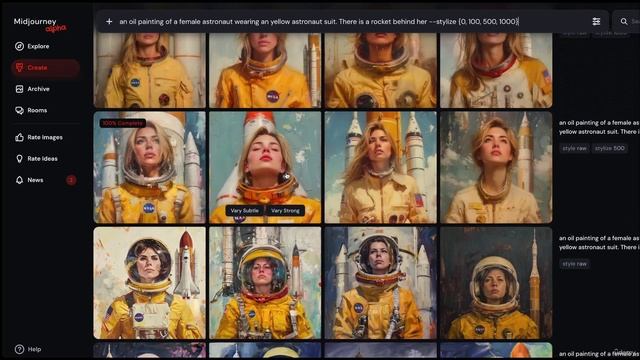Open top-row white suit with red collar thumbnail
The height and width of the screenshot is (360, 640).
[x=496, y=70]
